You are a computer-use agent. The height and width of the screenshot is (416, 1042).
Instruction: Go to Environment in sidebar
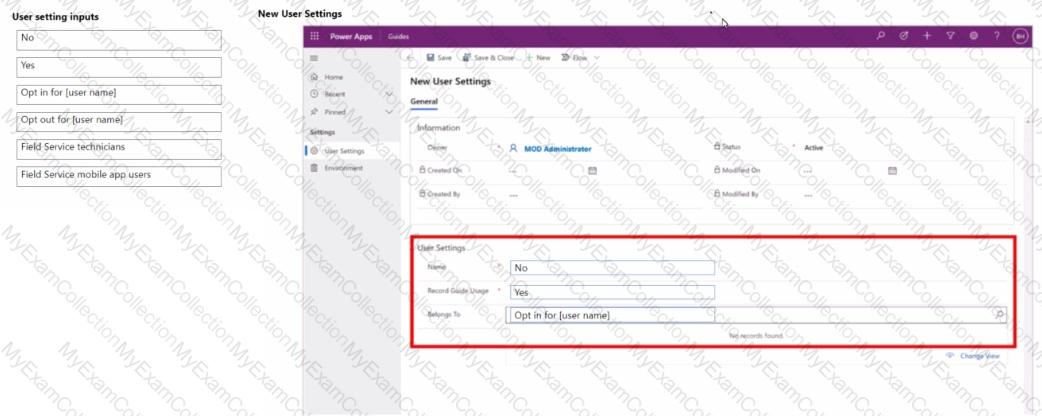coord(347,168)
